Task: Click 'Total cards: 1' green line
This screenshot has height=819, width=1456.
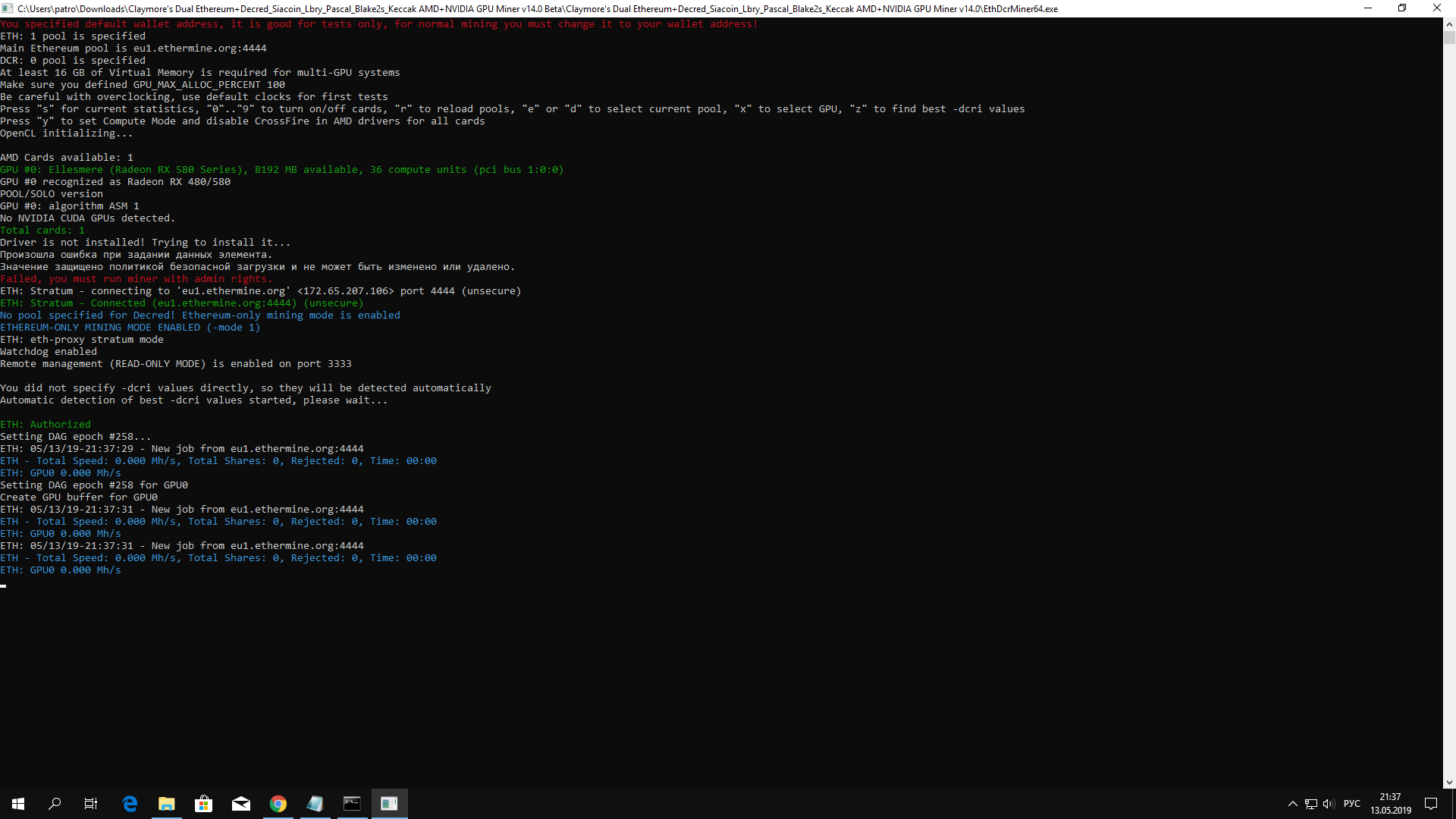Action: click(x=42, y=231)
